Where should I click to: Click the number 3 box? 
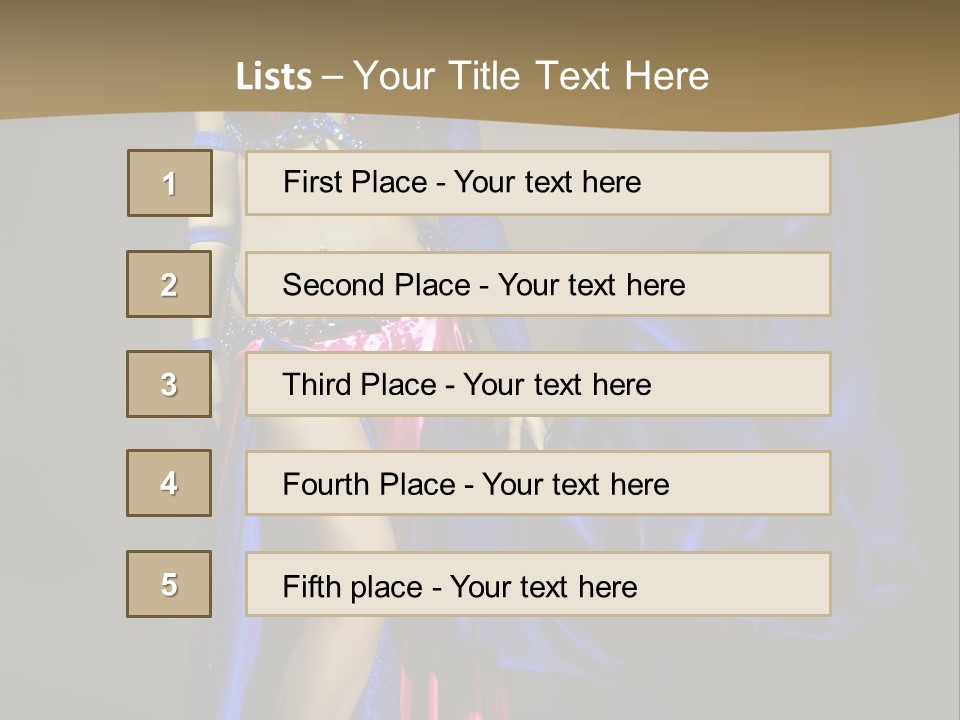[169, 384]
